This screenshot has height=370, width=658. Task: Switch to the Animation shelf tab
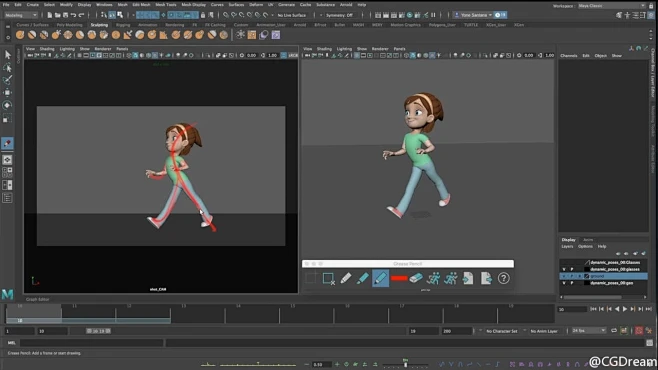coord(148,25)
